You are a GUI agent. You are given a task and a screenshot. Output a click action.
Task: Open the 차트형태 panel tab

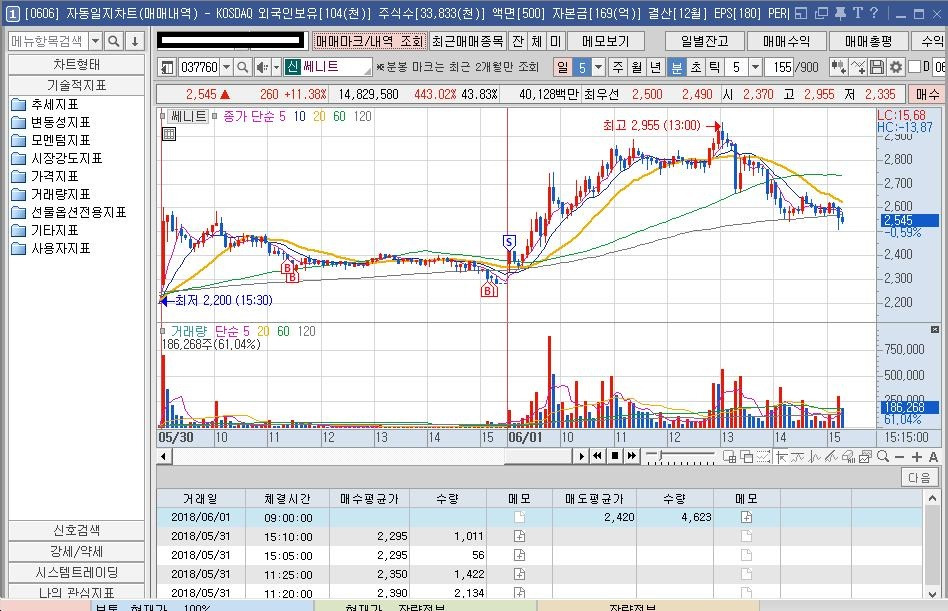pyautogui.click(x=76, y=64)
